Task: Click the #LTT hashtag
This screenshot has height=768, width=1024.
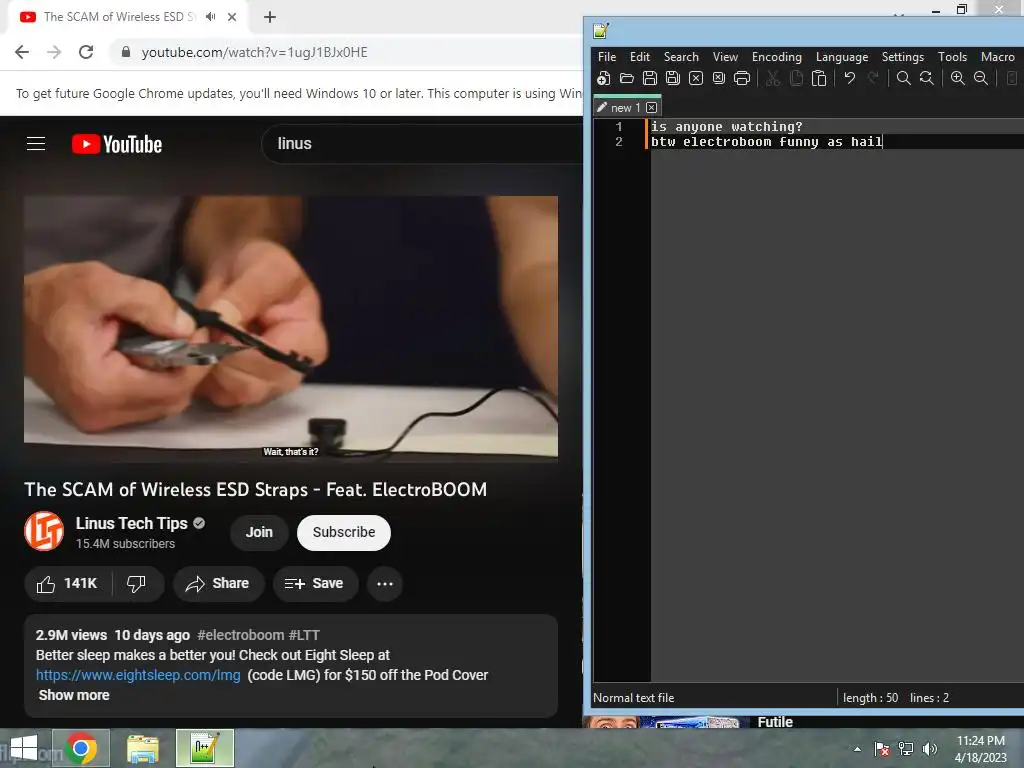Action: 304,635
